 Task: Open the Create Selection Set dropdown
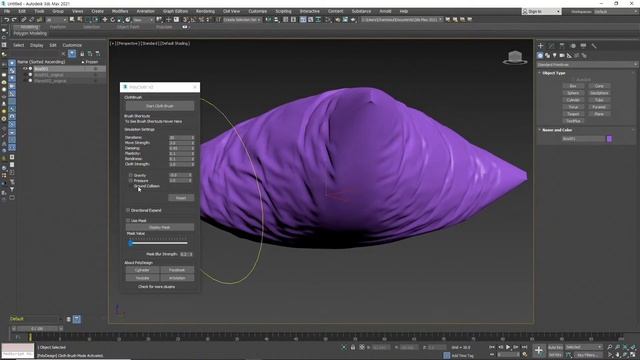click(x=242, y=20)
